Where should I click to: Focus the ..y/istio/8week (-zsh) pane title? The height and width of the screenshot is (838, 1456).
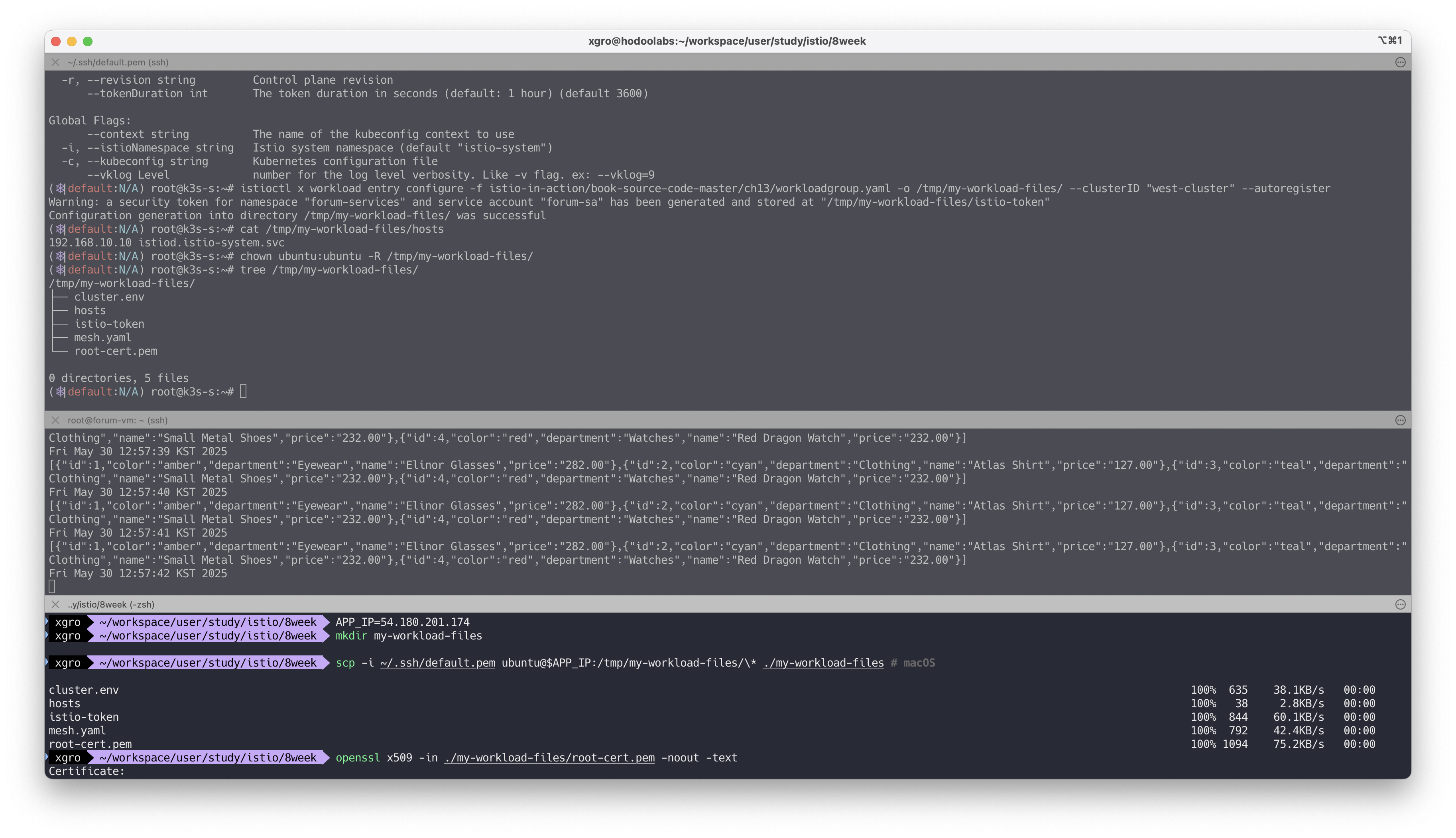[x=111, y=604]
